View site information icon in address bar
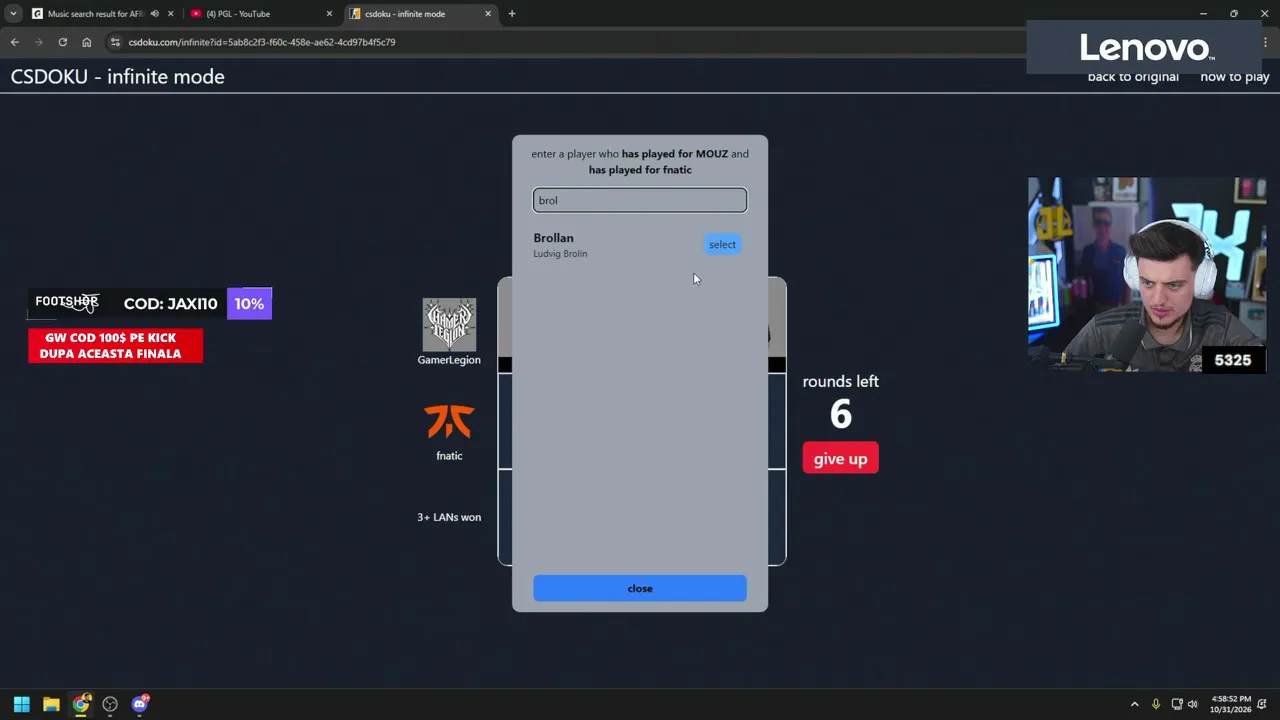 pyautogui.click(x=116, y=42)
